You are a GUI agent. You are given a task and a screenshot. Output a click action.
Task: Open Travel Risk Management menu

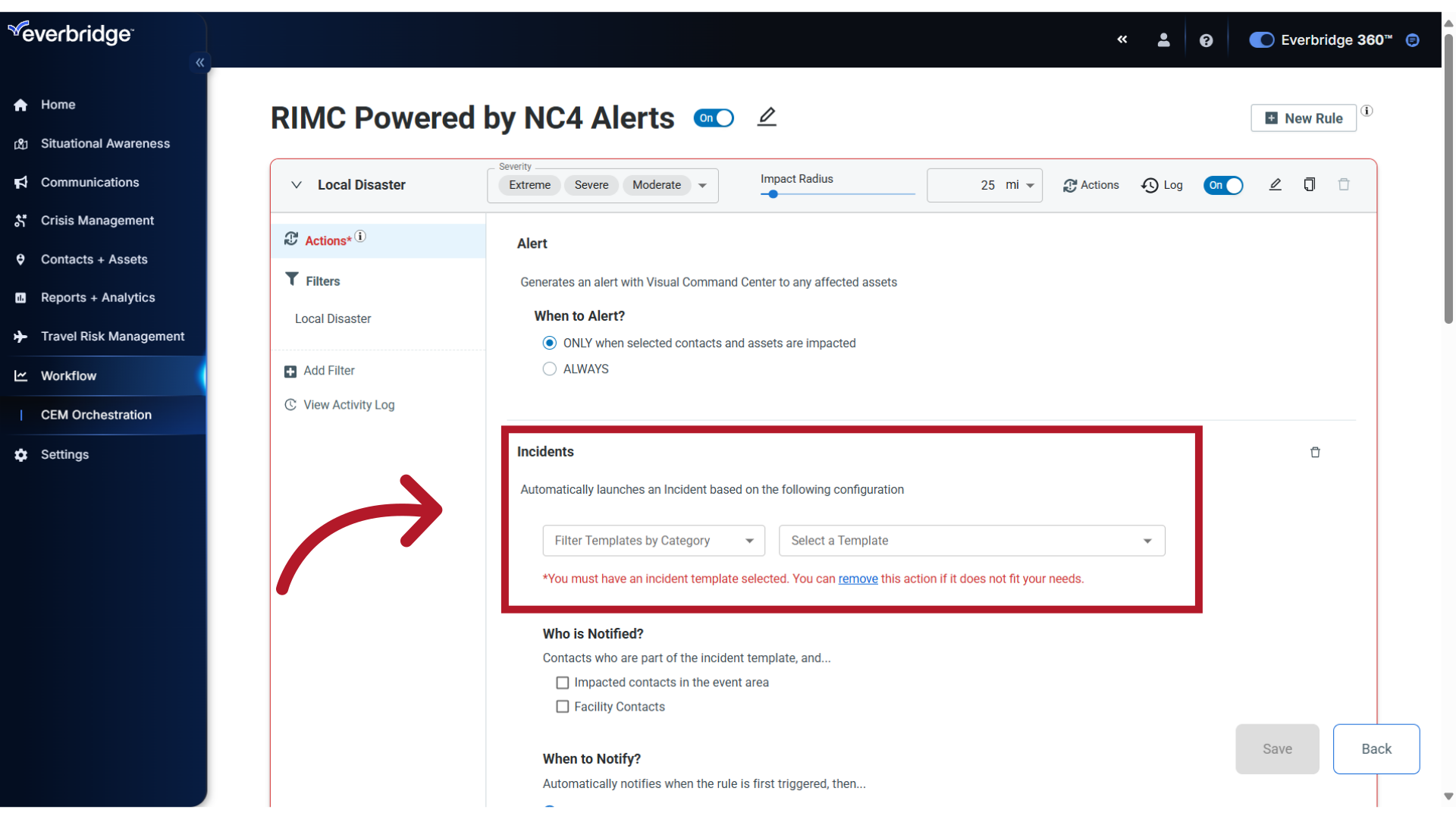[112, 337]
